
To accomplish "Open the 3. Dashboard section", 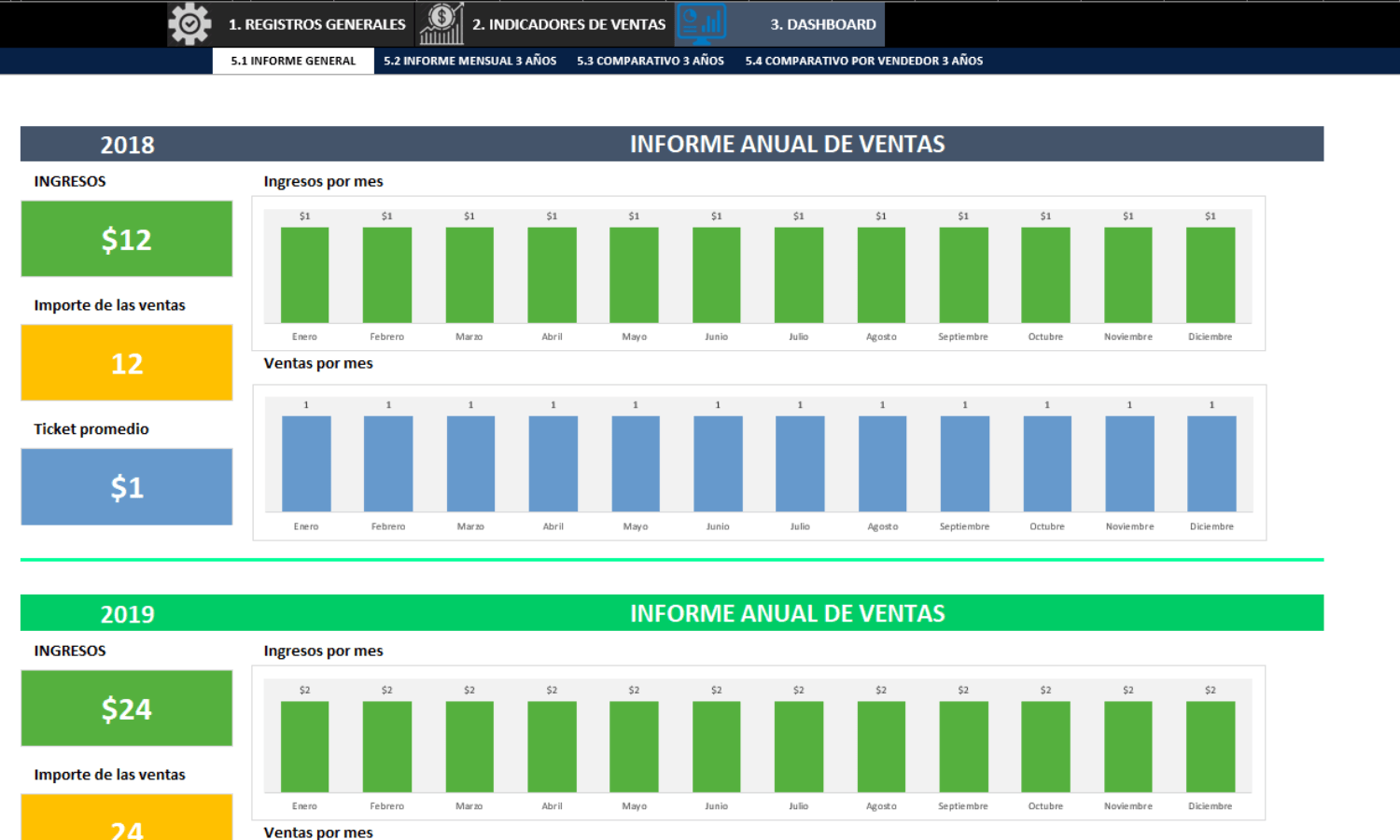I will (823, 24).
